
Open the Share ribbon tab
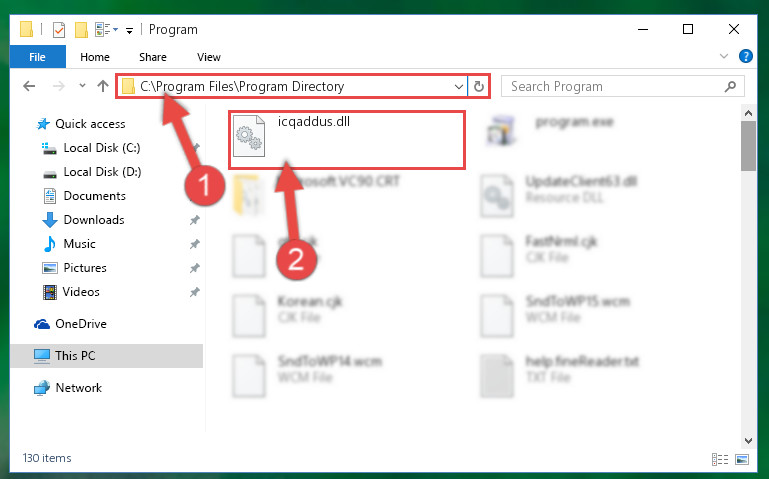point(153,57)
